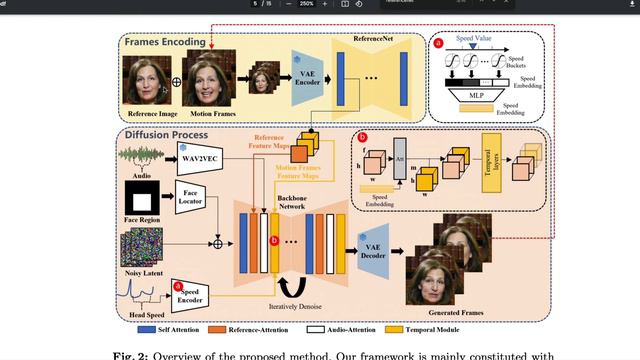
Task: Click the "ReferenceNet" label
Action: [x=373, y=38]
